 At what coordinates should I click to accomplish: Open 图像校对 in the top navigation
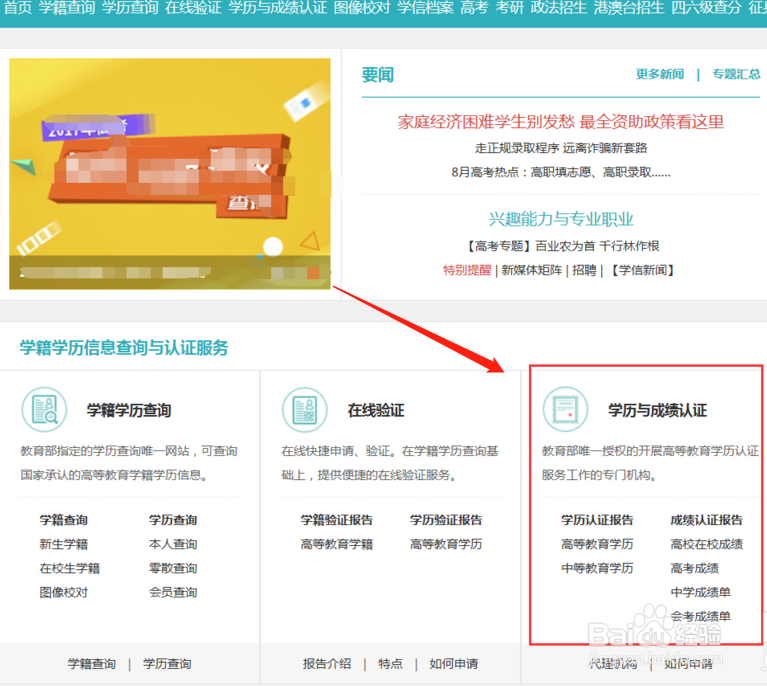(362, 8)
